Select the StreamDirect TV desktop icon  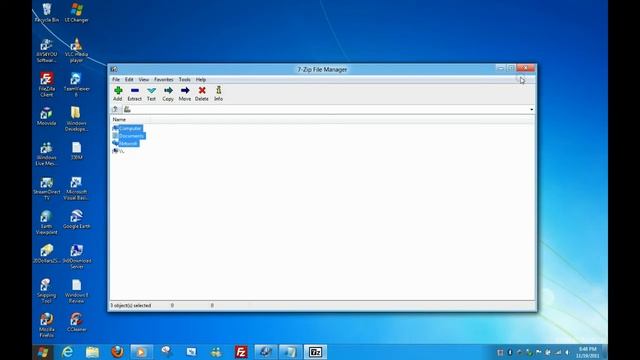tap(47, 188)
